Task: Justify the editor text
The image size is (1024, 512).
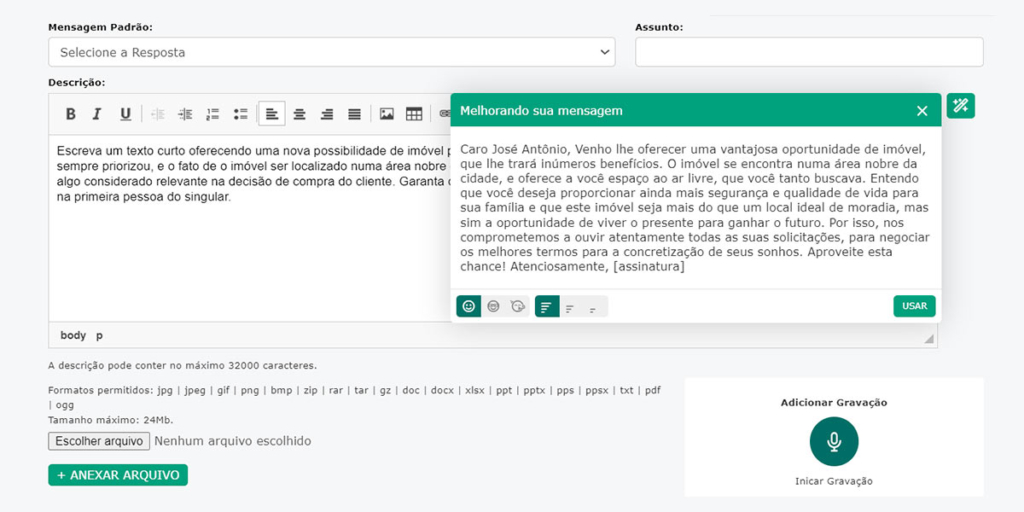Action: coord(354,114)
